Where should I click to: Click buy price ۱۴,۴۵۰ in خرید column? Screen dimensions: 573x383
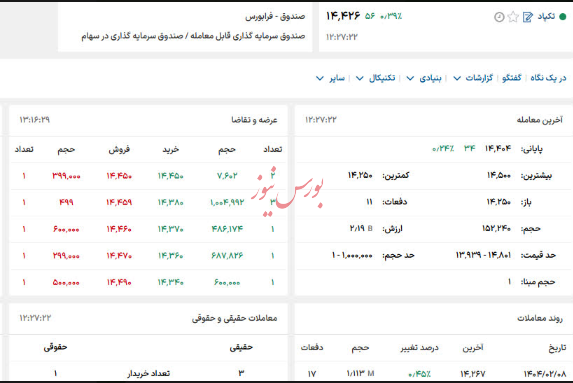pos(170,176)
